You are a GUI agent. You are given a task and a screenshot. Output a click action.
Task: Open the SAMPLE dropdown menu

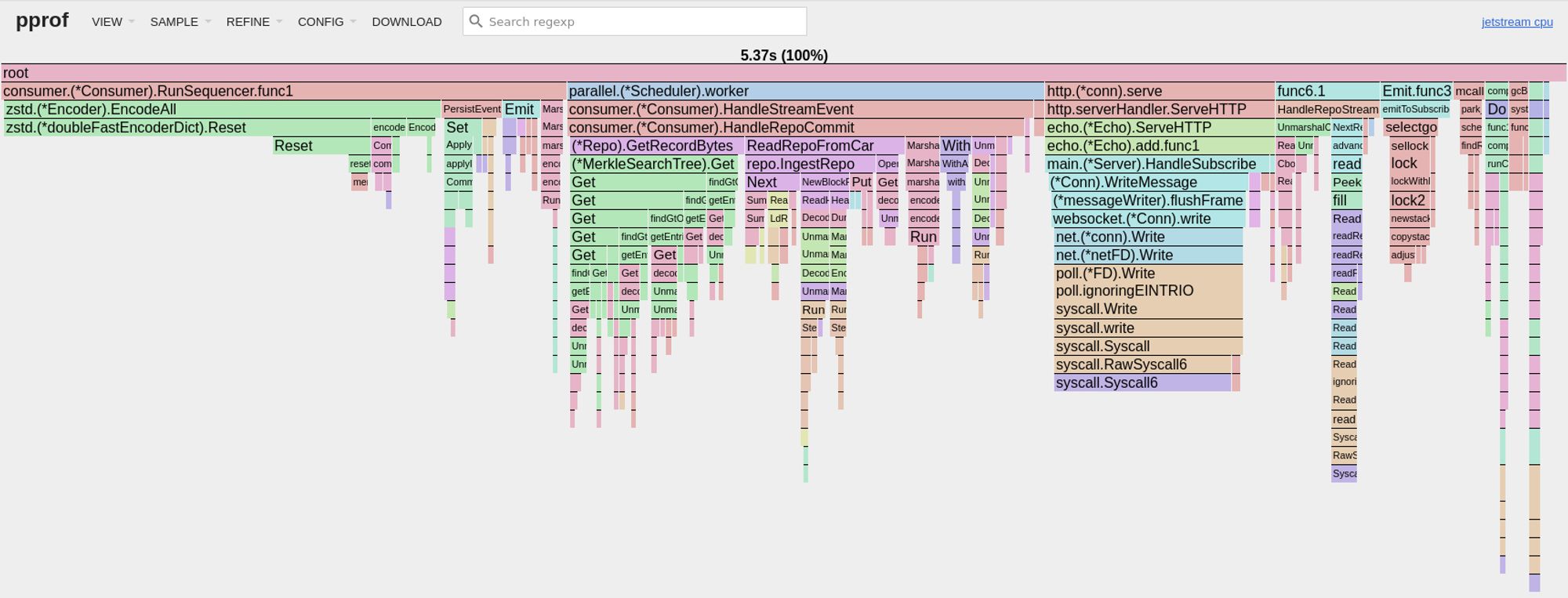180,22
